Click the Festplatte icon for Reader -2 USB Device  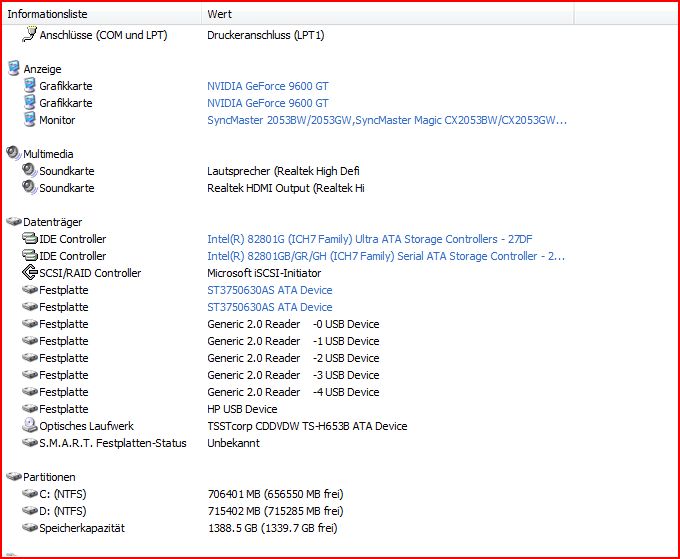30,357
